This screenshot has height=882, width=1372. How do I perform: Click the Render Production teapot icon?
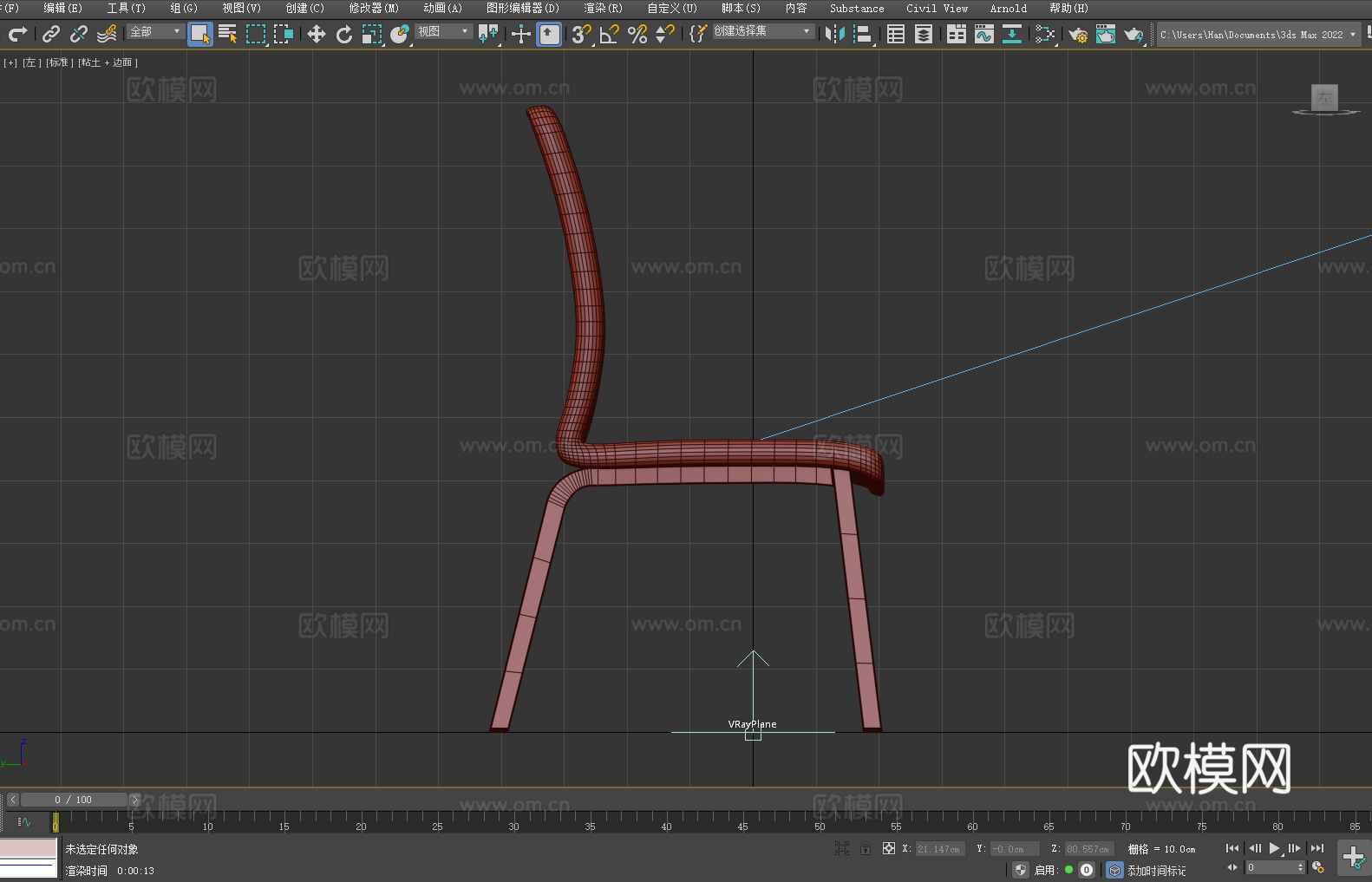[1134, 34]
